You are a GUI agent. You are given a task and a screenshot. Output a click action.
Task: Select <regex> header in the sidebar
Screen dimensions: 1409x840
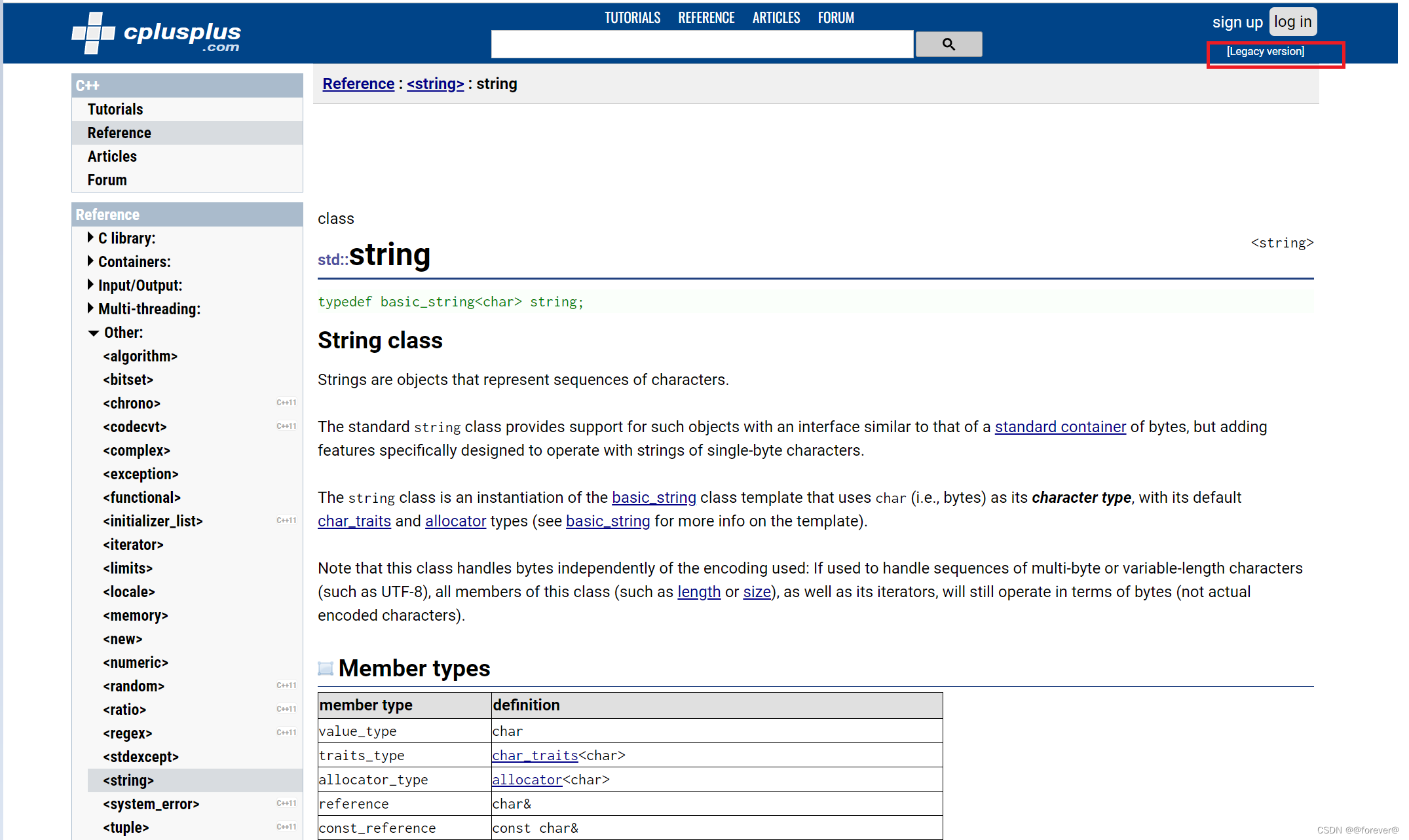click(x=128, y=733)
